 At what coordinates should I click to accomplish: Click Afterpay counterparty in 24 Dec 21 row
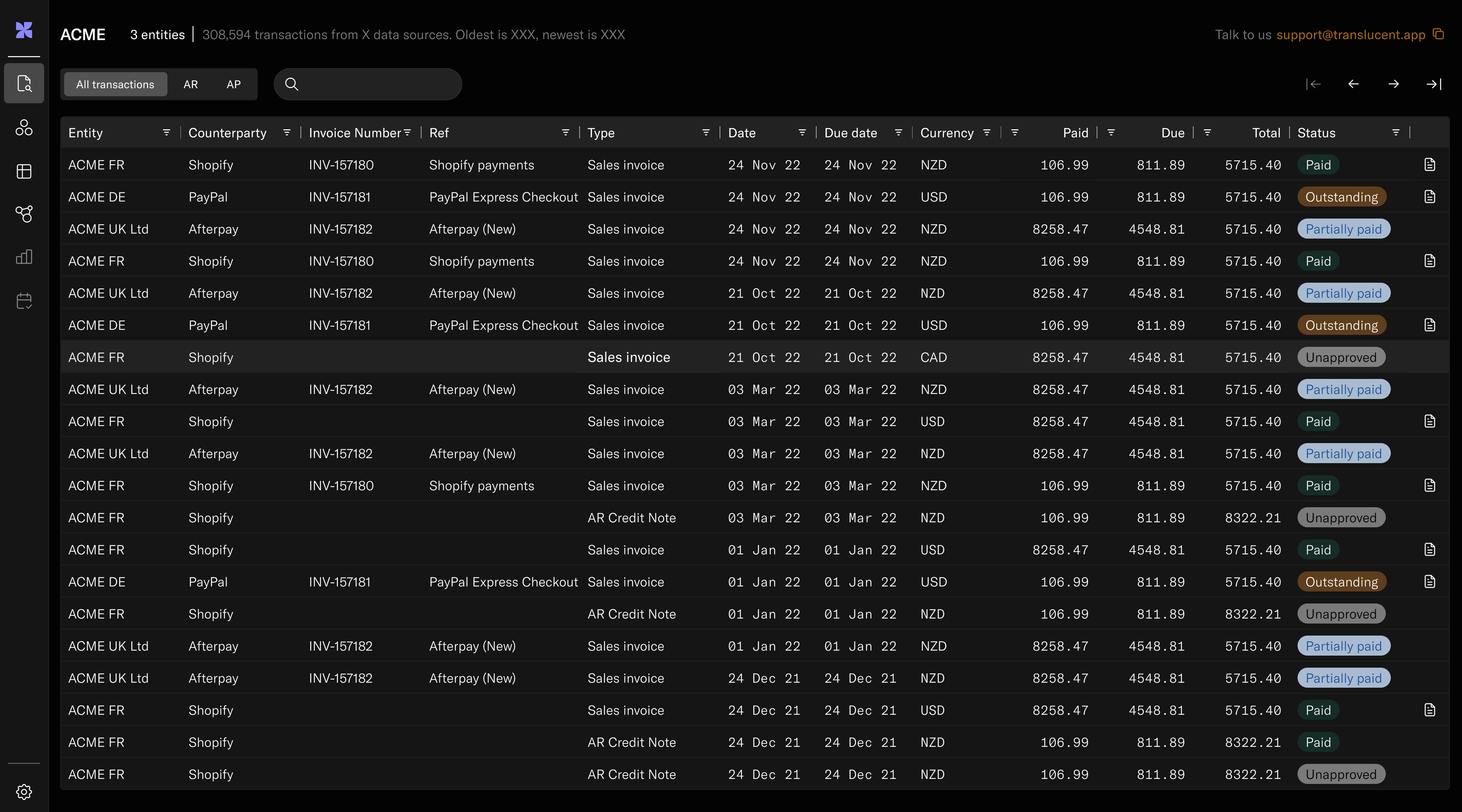click(213, 678)
